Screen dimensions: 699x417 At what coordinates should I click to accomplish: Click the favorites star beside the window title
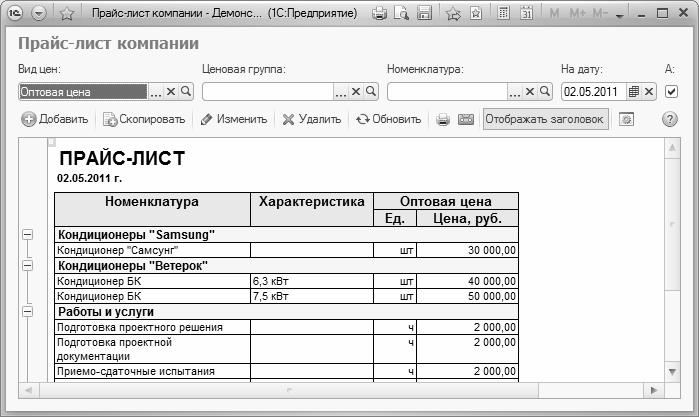[66, 14]
